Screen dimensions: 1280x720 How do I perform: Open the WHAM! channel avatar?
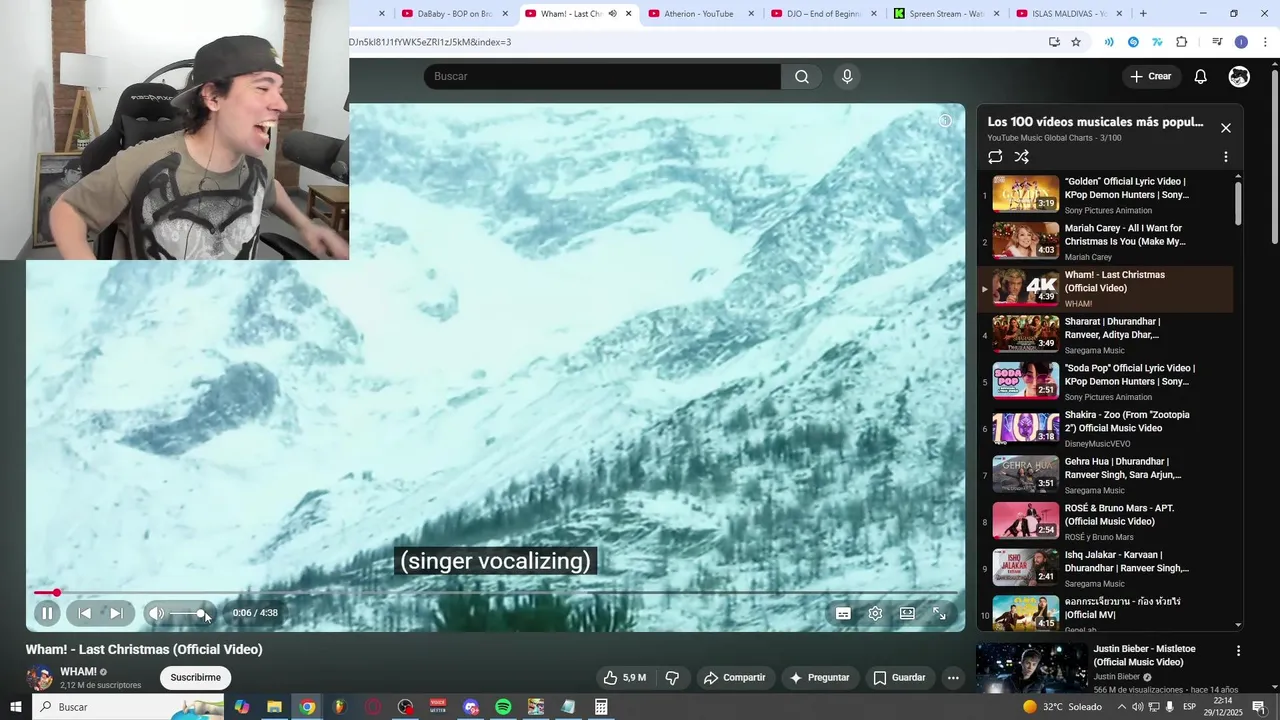tap(40, 677)
